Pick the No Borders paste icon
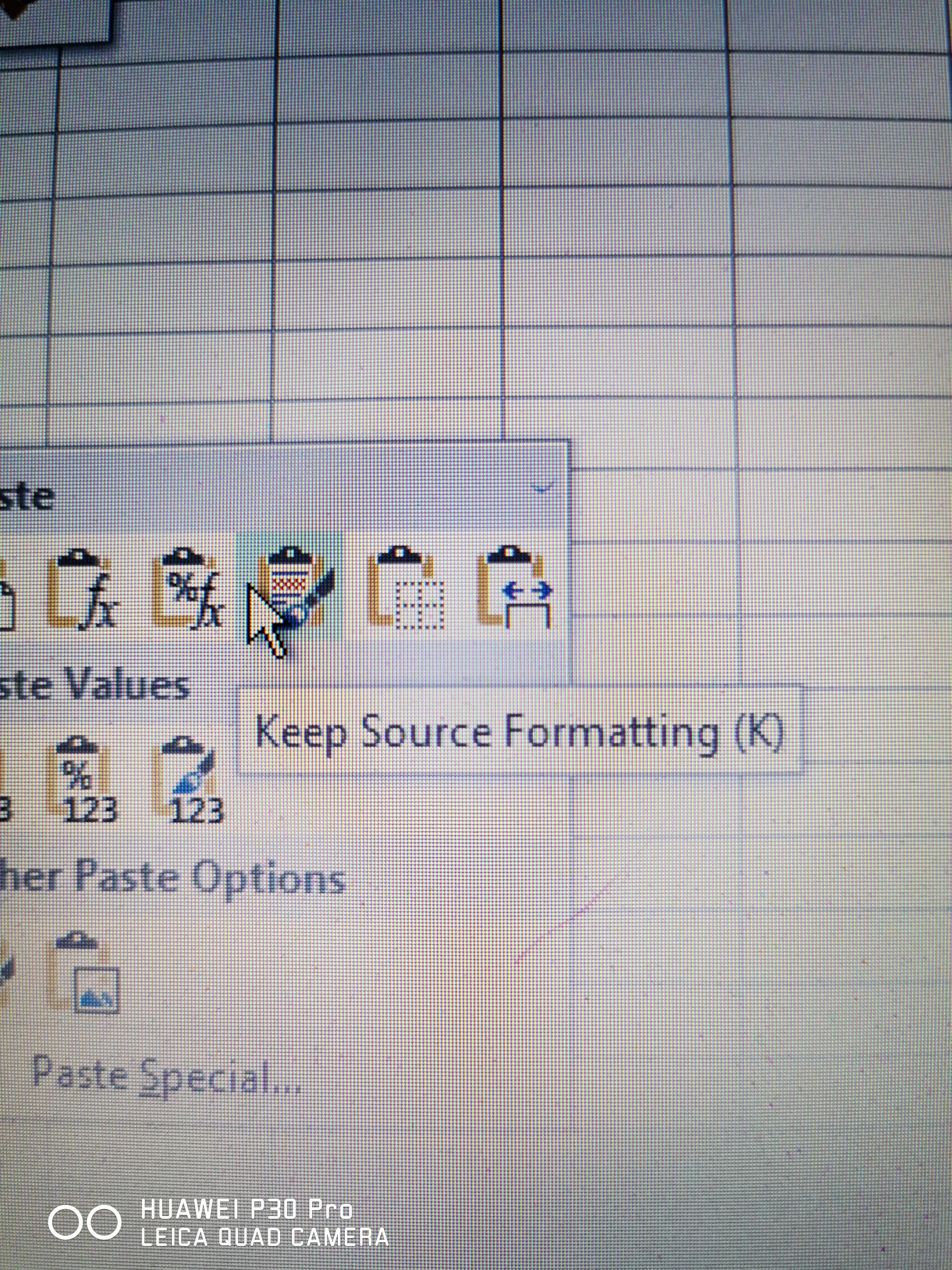 (406, 589)
